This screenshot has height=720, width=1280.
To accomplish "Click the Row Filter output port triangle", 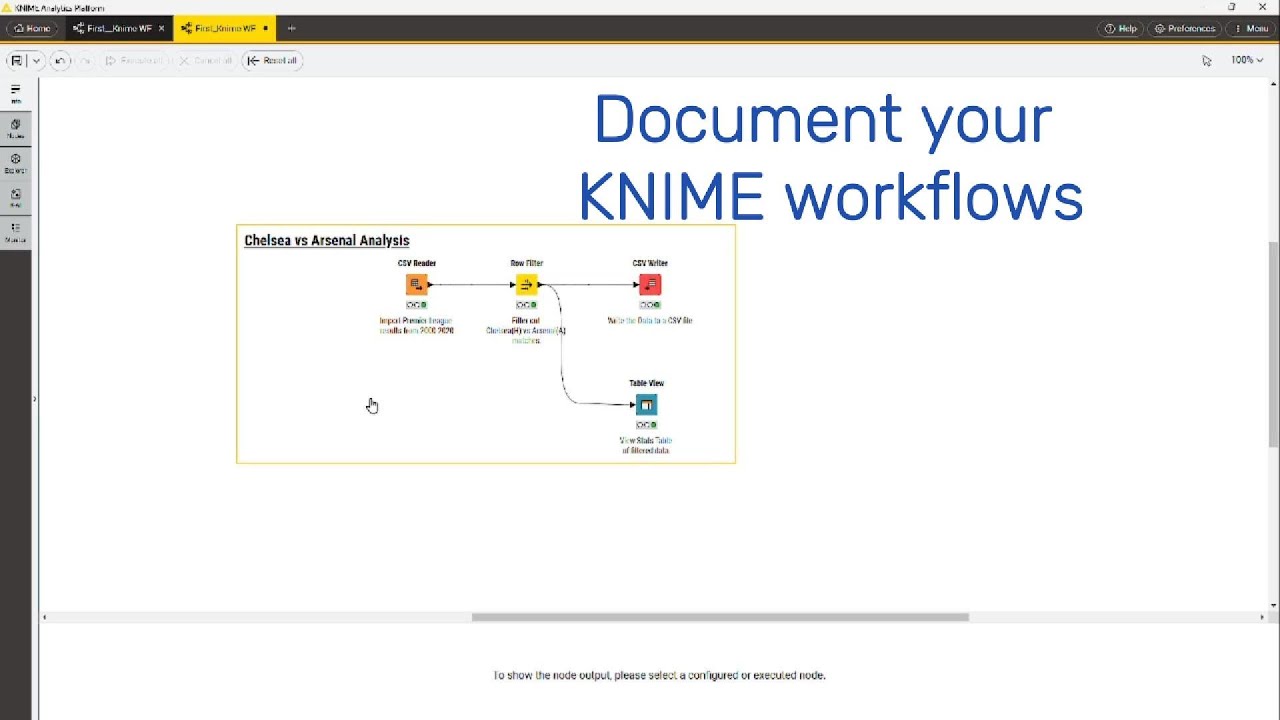I will coord(541,285).
